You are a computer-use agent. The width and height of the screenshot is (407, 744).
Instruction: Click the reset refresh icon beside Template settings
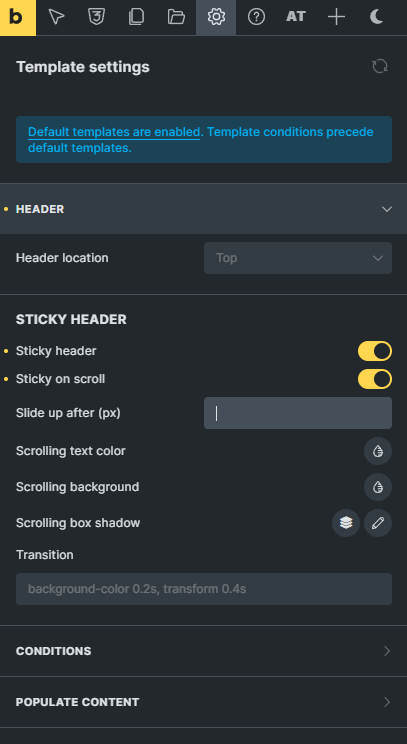click(x=379, y=66)
